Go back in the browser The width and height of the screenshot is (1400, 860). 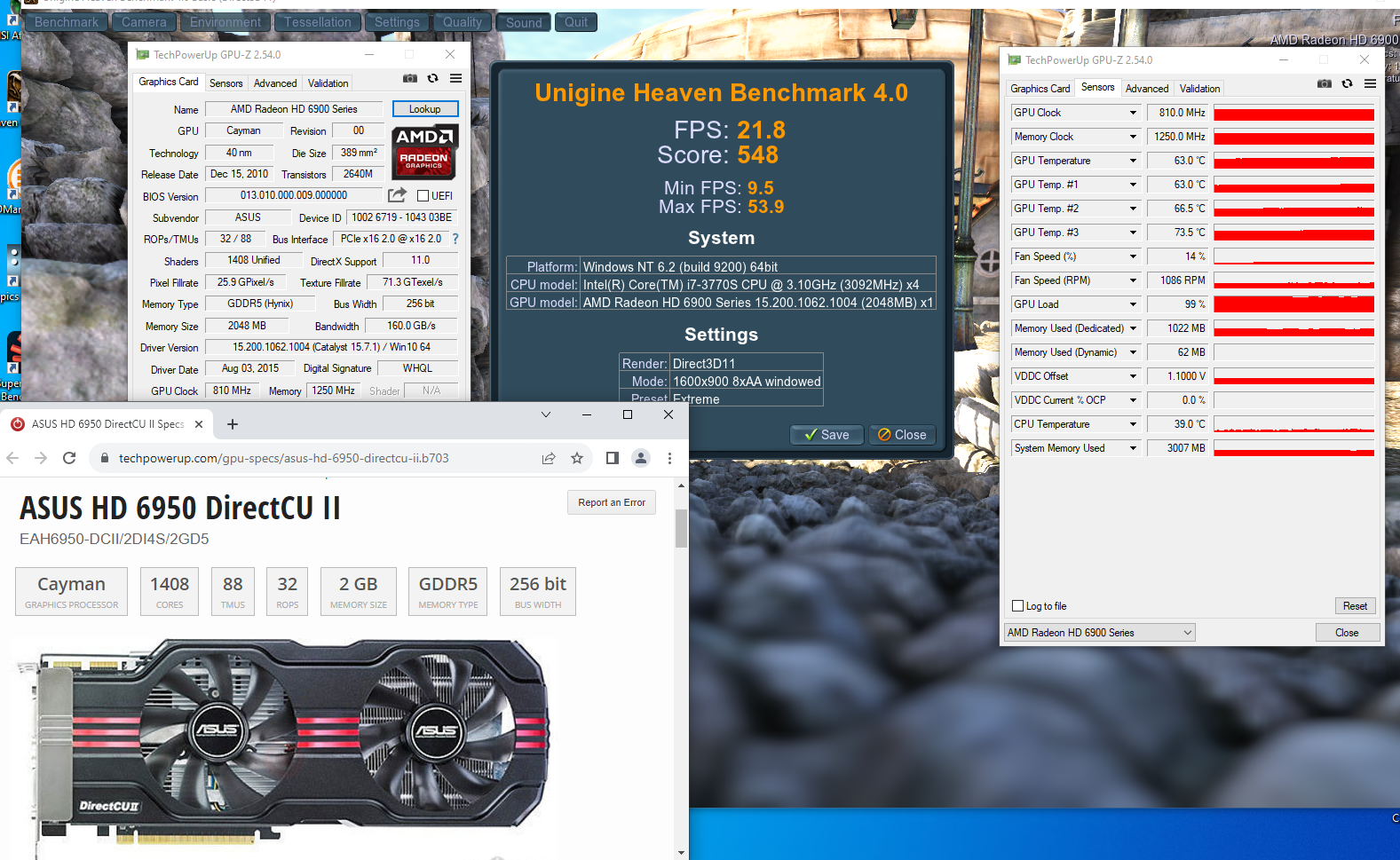pos(12,458)
